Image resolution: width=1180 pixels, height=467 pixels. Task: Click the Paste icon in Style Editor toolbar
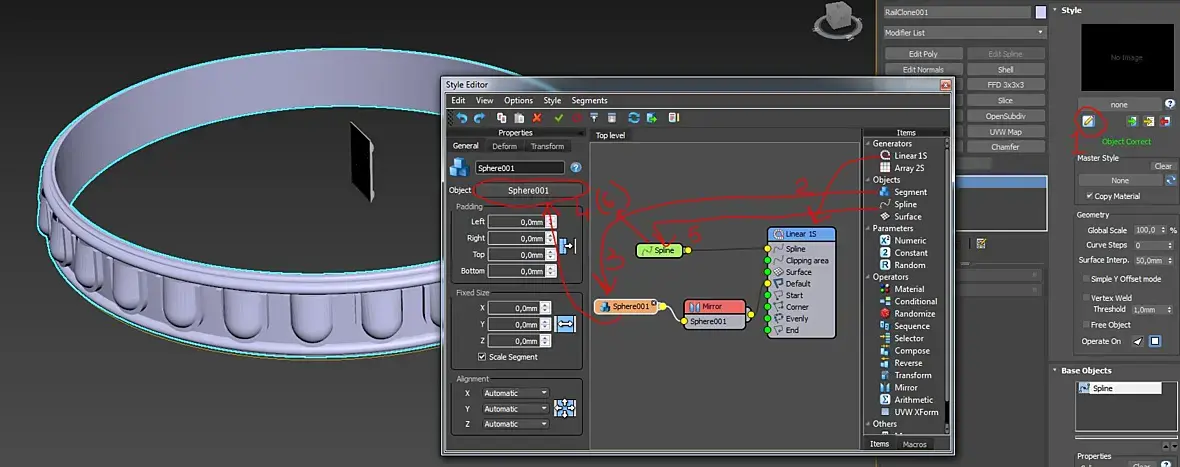519,118
